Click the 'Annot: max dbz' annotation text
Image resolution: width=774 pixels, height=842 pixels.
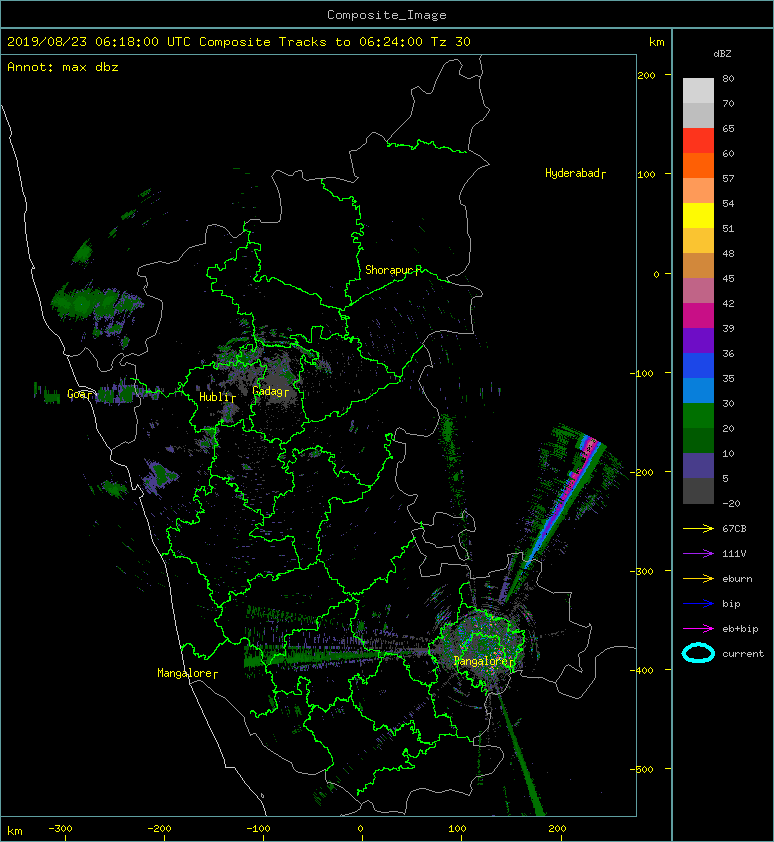(63, 67)
